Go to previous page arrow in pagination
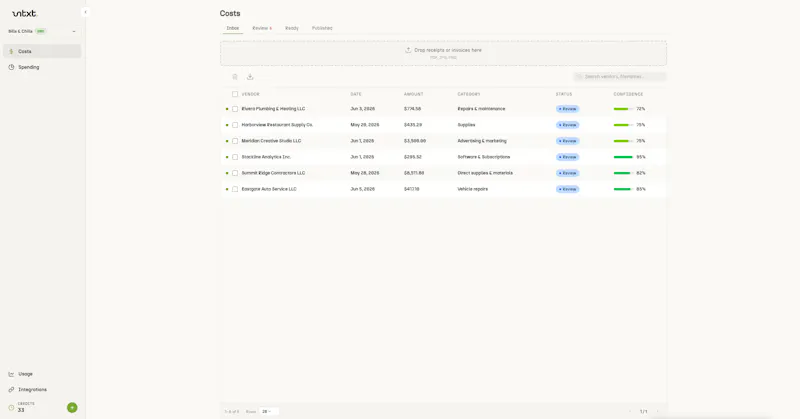 click(x=630, y=411)
